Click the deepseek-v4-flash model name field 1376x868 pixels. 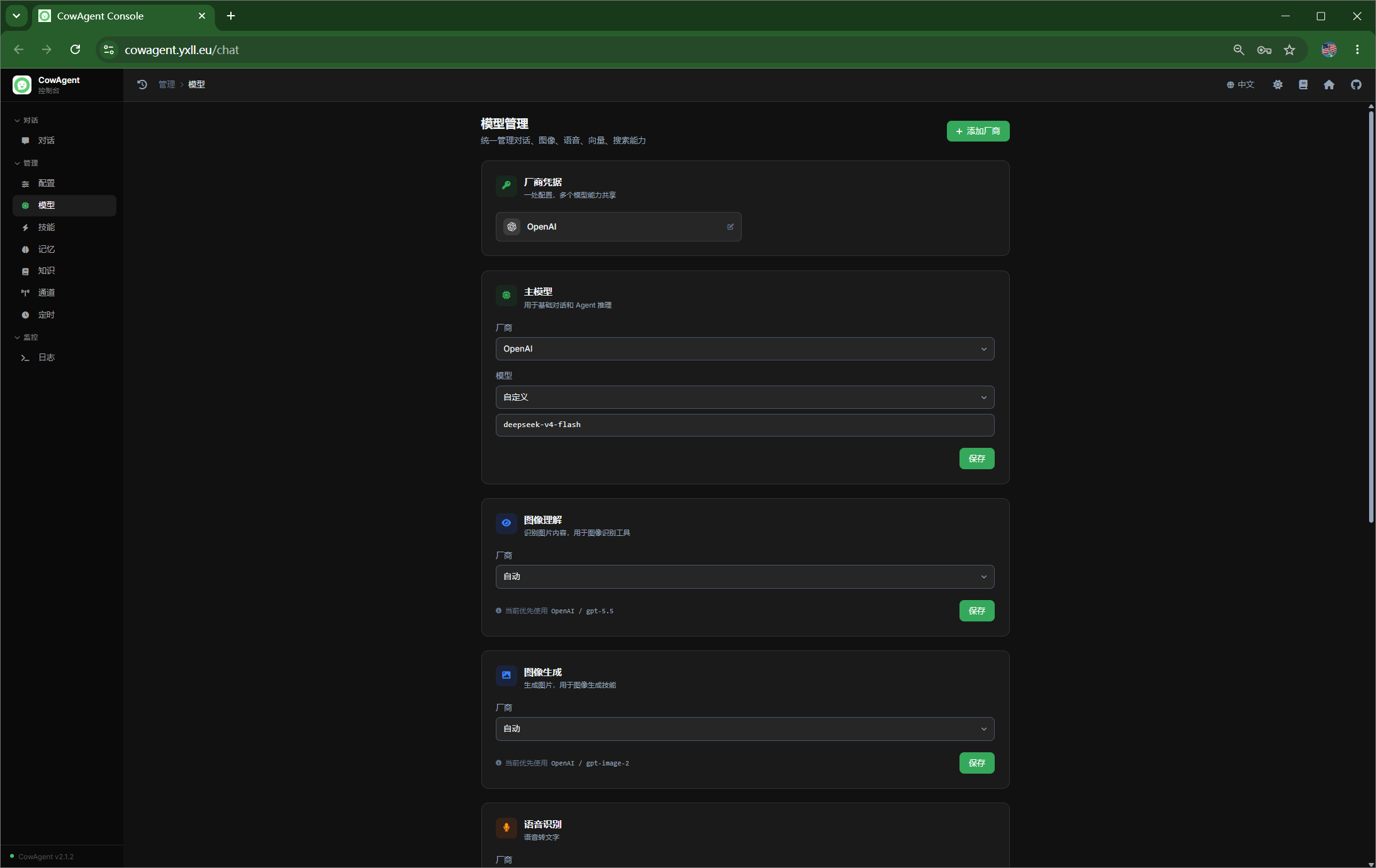(745, 425)
